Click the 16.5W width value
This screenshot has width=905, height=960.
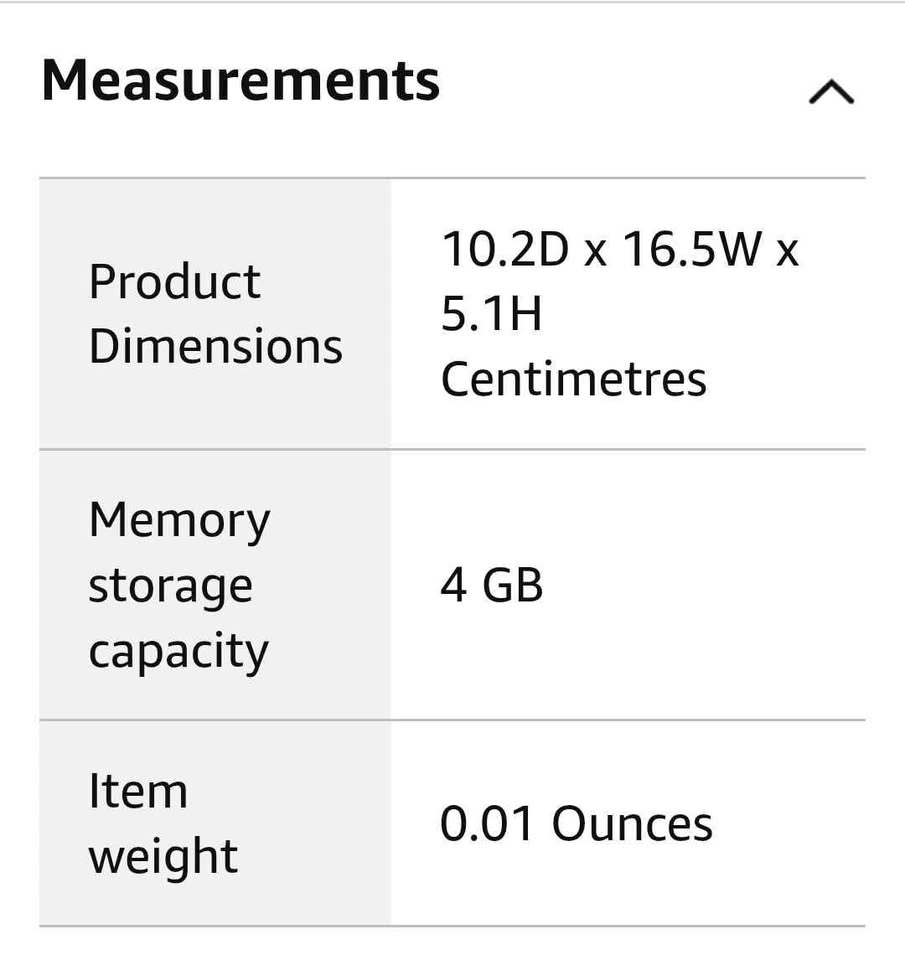click(692, 249)
